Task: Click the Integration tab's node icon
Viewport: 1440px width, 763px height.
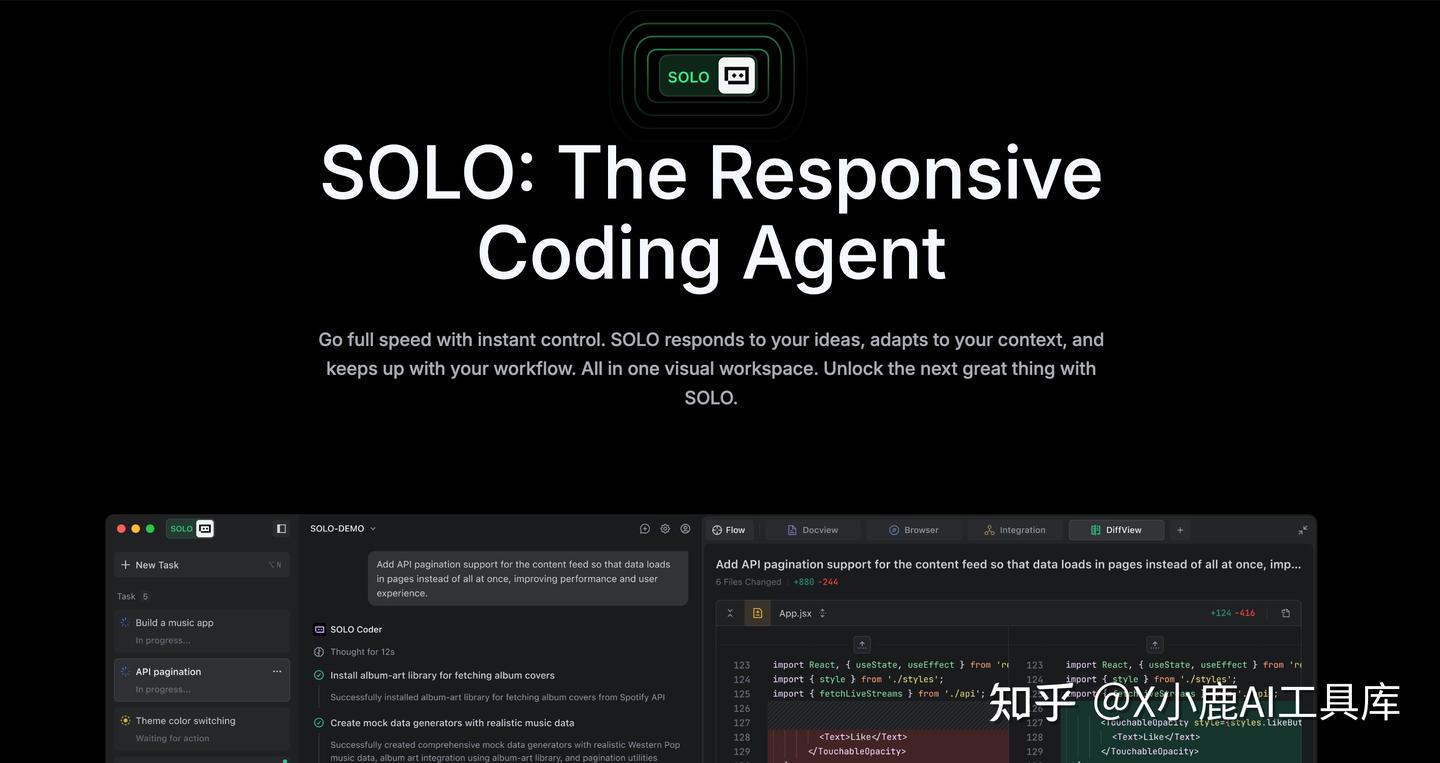Action: pyautogui.click(x=988, y=530)
